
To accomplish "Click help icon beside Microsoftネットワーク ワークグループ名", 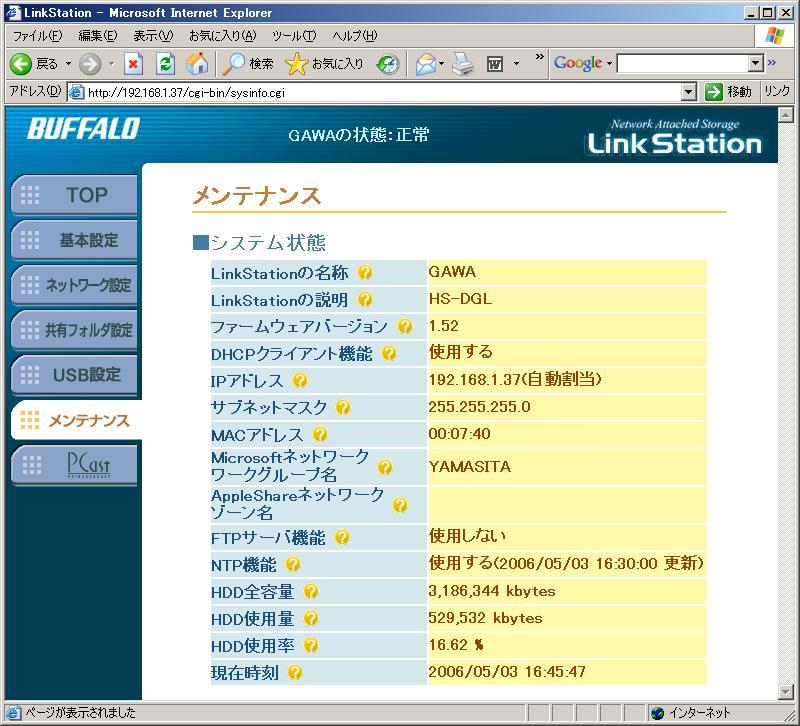I will (385, 467).
